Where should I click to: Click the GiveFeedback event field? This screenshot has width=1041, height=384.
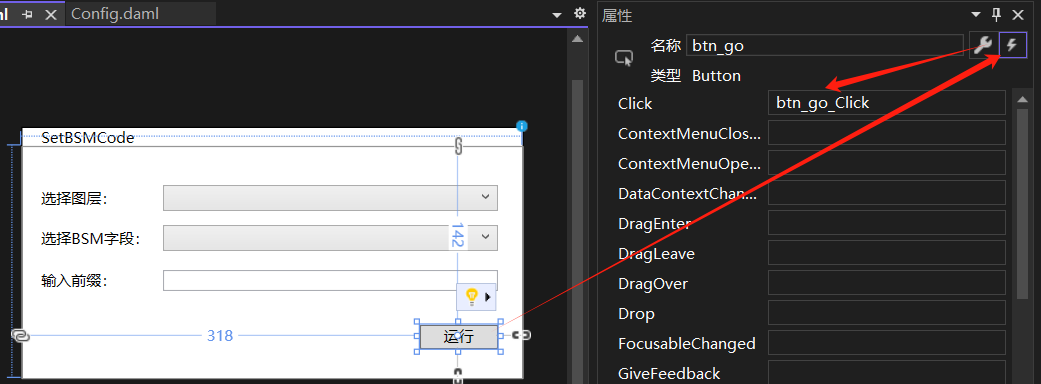point(887,373)
